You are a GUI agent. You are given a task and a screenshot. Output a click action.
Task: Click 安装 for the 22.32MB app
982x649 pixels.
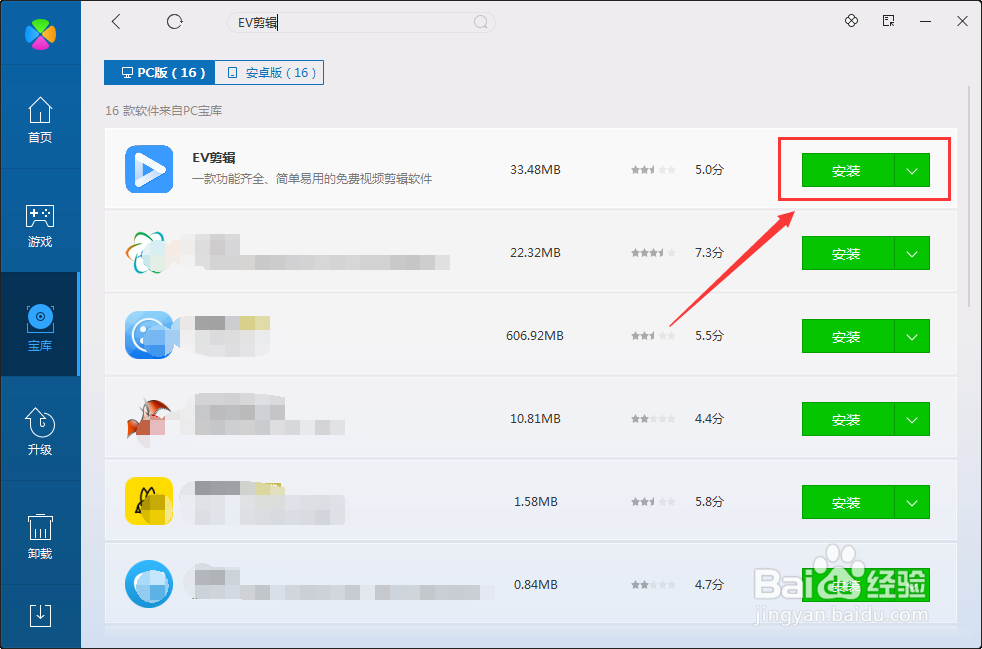pyautogui.click(x=848, y=254)
